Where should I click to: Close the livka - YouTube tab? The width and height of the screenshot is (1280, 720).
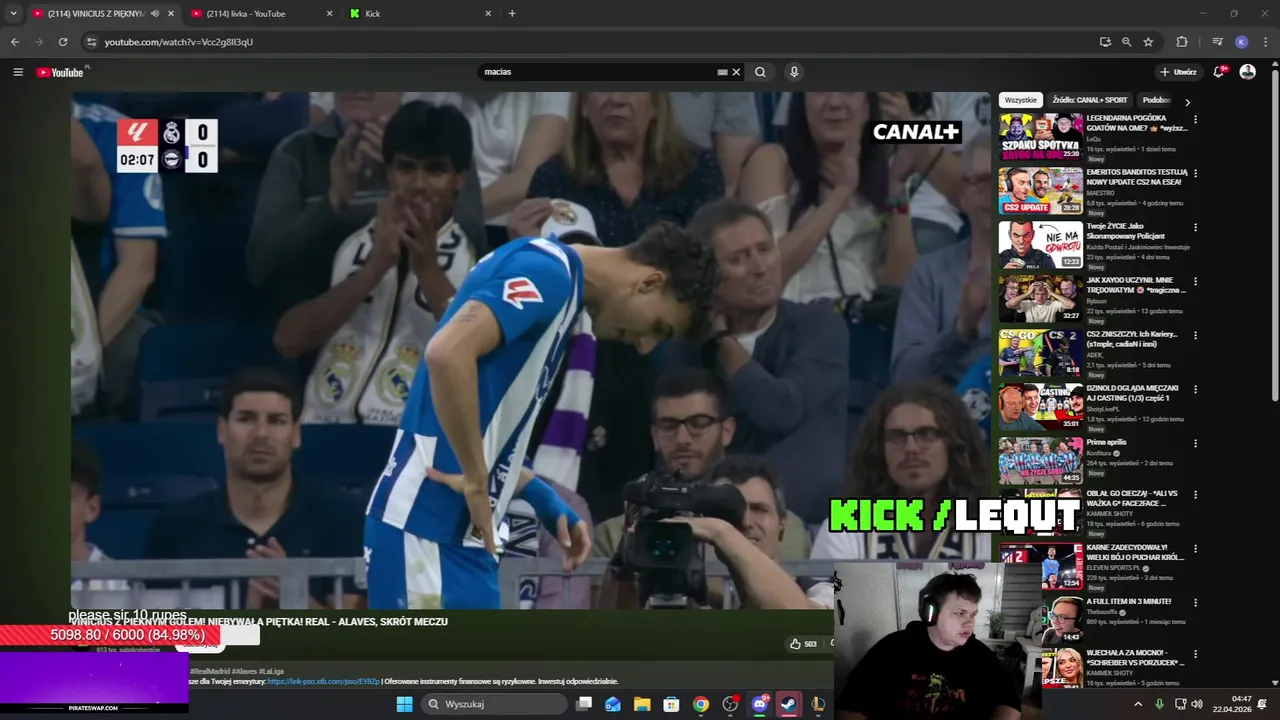pos(330,13)
